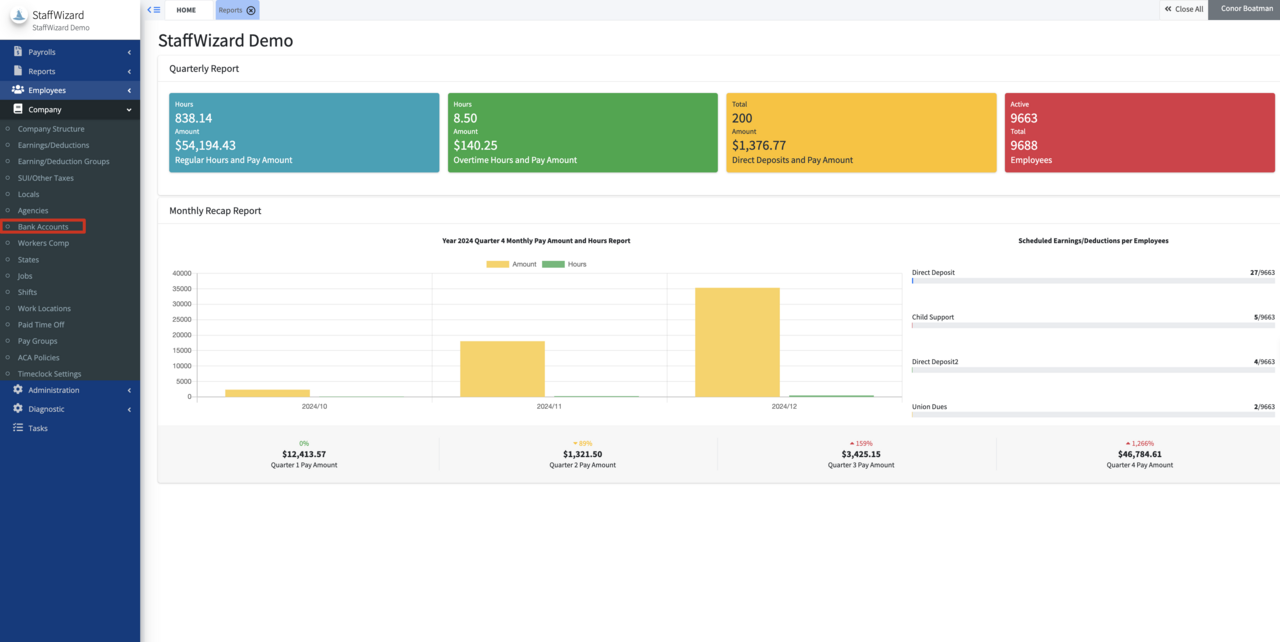1280x642 pixels.
Task: Click the Direct Deposit progress bar
Action: pos(1093,281)
